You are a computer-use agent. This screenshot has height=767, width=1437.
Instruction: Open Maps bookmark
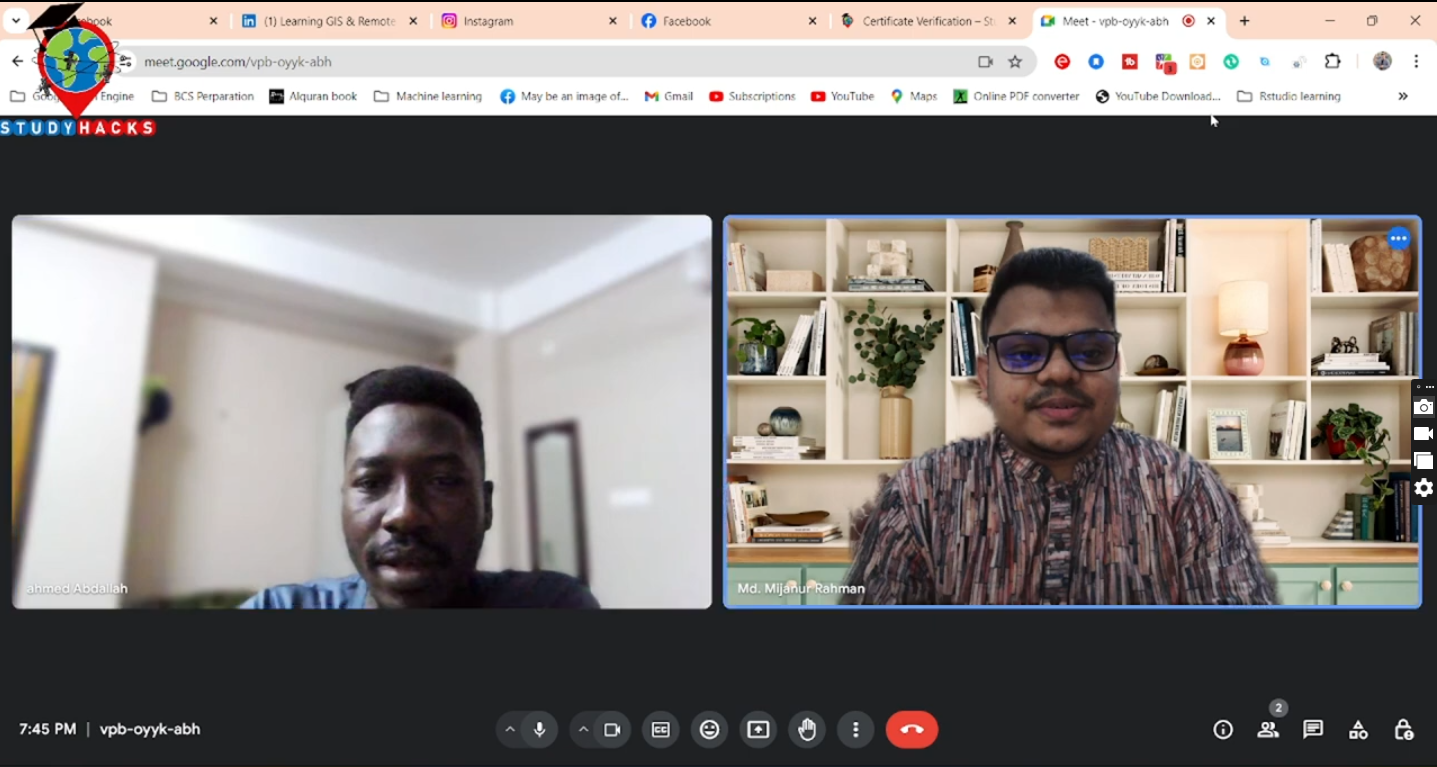pyautogui.click(x=914, y=97)
